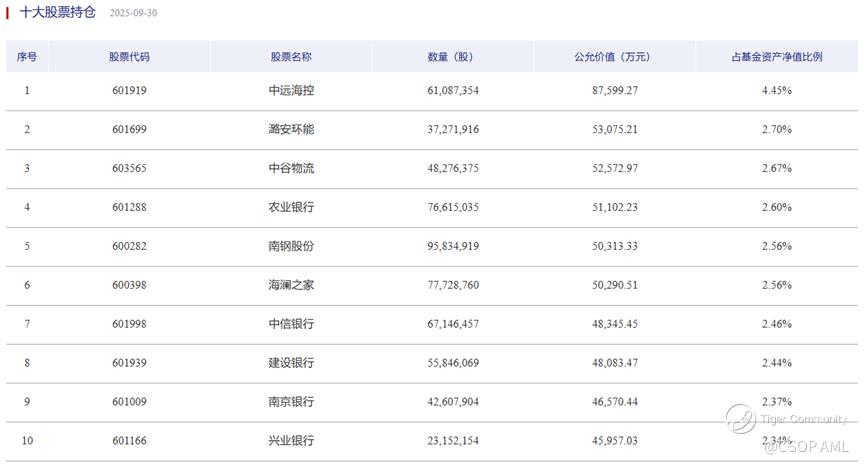The image size is (865, 467).
Task: Select stock code 601699
Action: (x=129, y=129)
